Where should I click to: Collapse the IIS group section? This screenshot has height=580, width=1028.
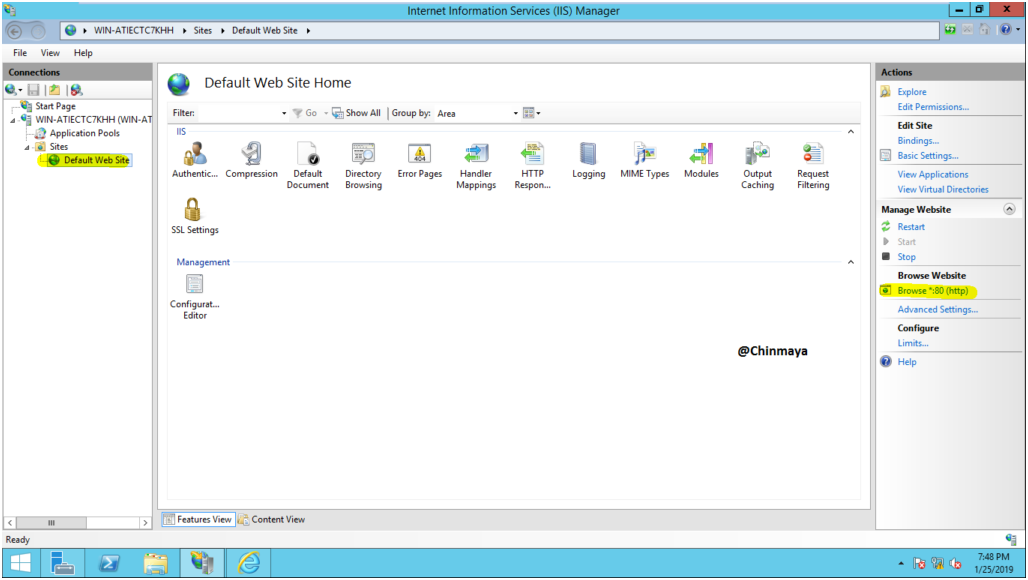850,132
